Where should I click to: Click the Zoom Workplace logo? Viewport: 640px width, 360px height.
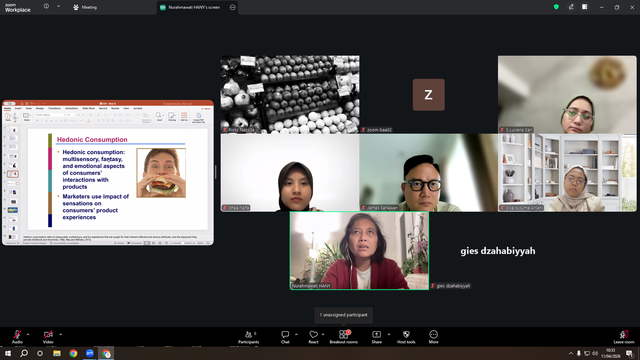click(x=17, y=7)
